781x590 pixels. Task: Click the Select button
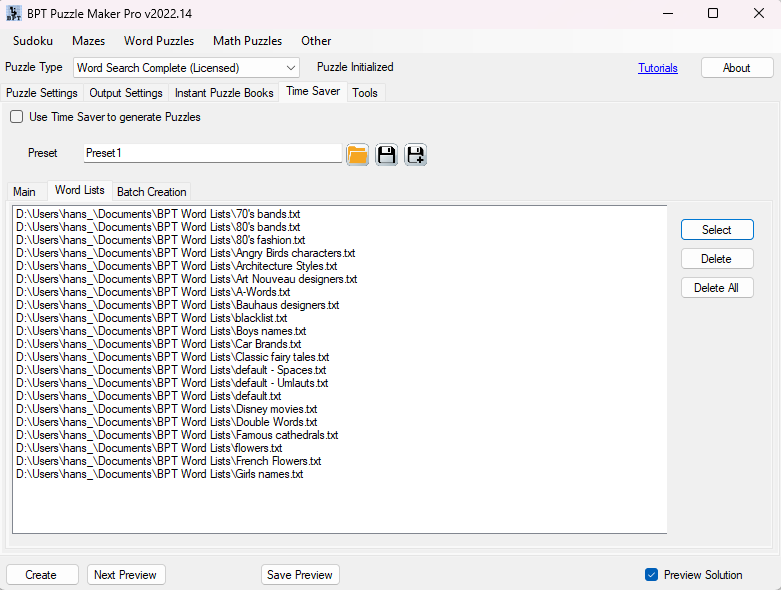tap(717, 230)
